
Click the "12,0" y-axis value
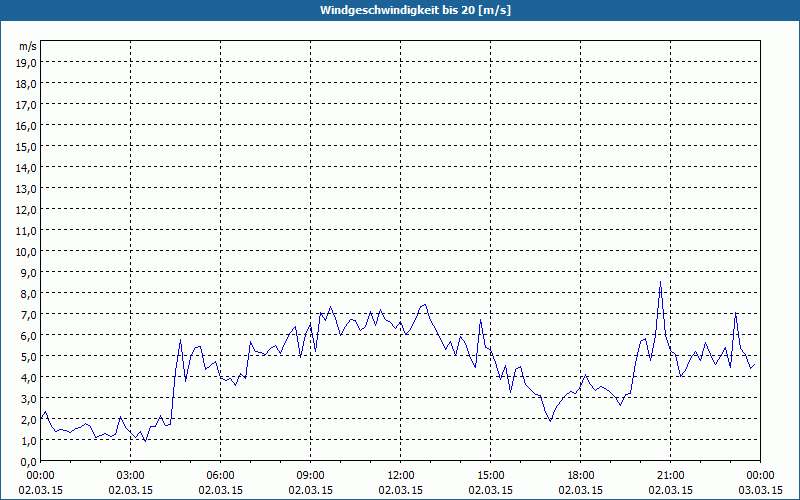[x=27, y=210]
